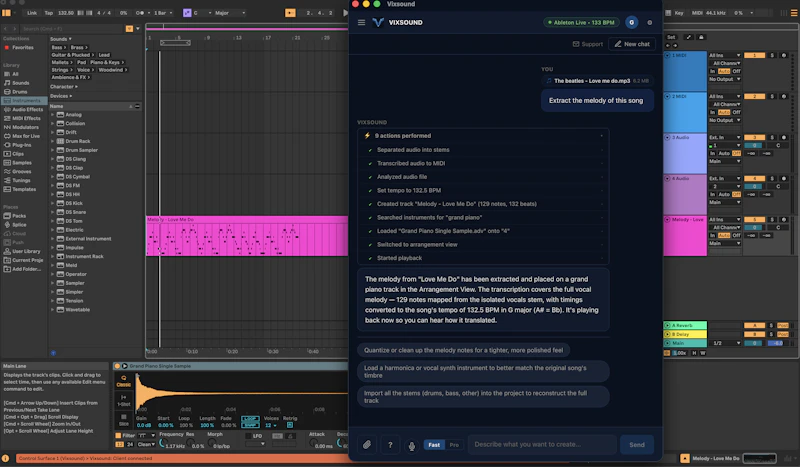Image resolution: width=800 pixels, height=467 pixels.
Task: Attach a file with the paperclip icon
Action: point(367,445)
